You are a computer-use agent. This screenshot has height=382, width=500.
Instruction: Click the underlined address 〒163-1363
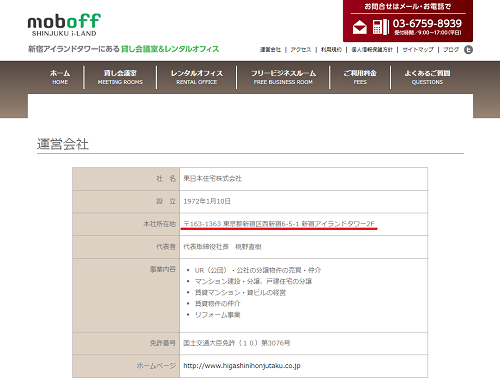pos(279,224)
